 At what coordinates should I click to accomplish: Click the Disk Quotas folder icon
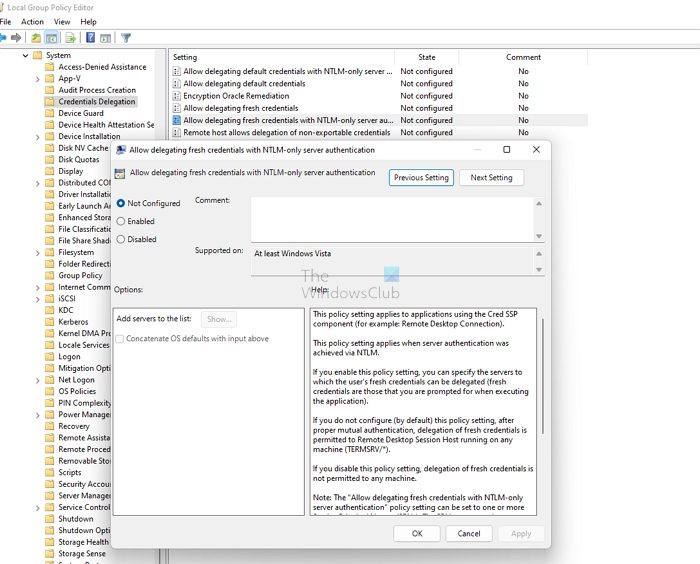50,159
